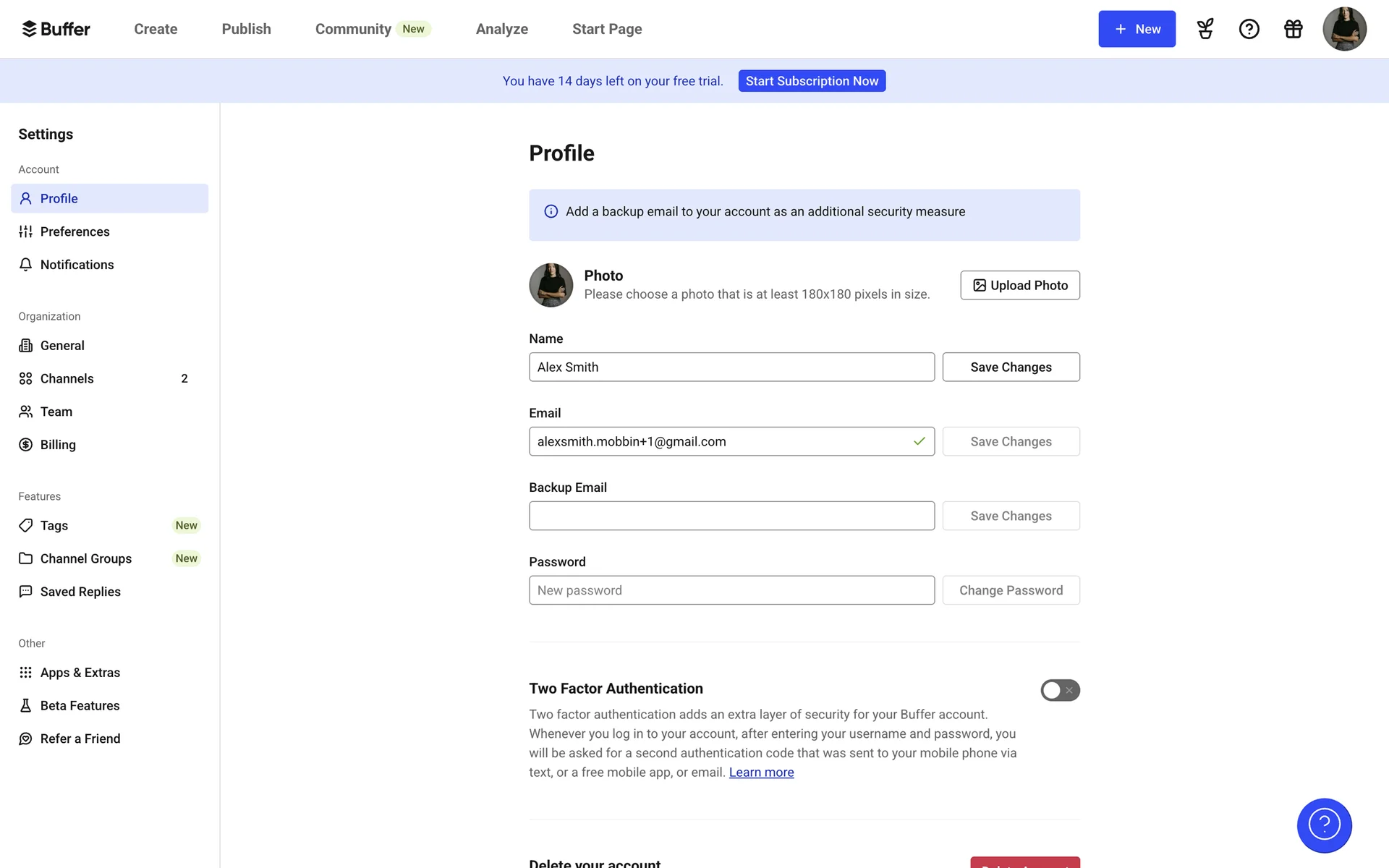The height and width of the screenshot is (868, 1389).
Task: Click into the Backup Email field
Action: [731, 516]
